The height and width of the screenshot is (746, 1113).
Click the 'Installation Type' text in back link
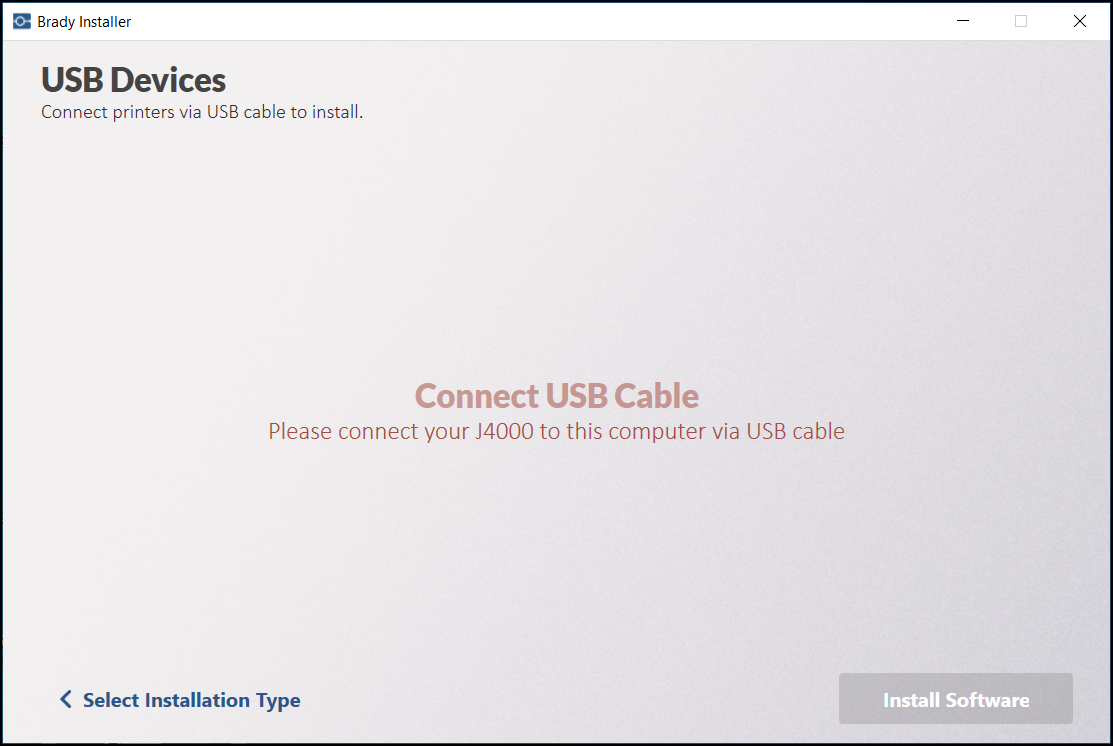222,701
